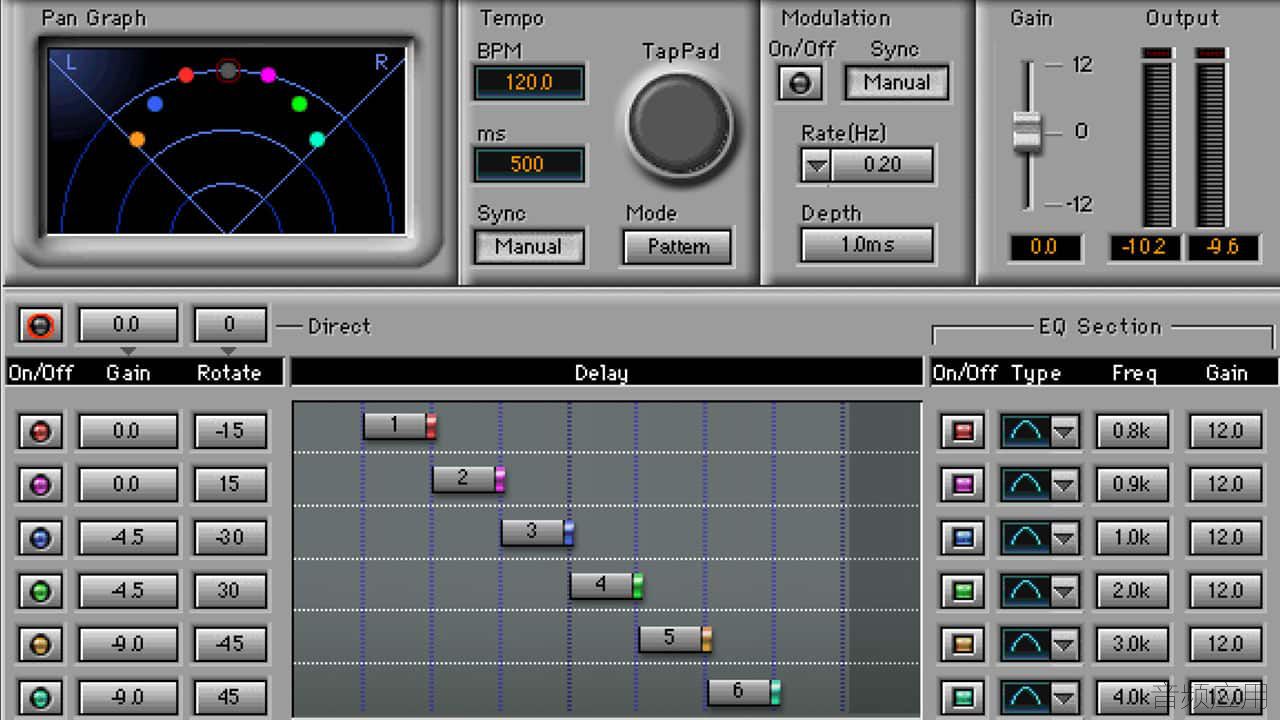The width and height of the screenshot is (1280, 720).
Task: Select delay block 6 on timeline
Action: (x=744, y=691)
